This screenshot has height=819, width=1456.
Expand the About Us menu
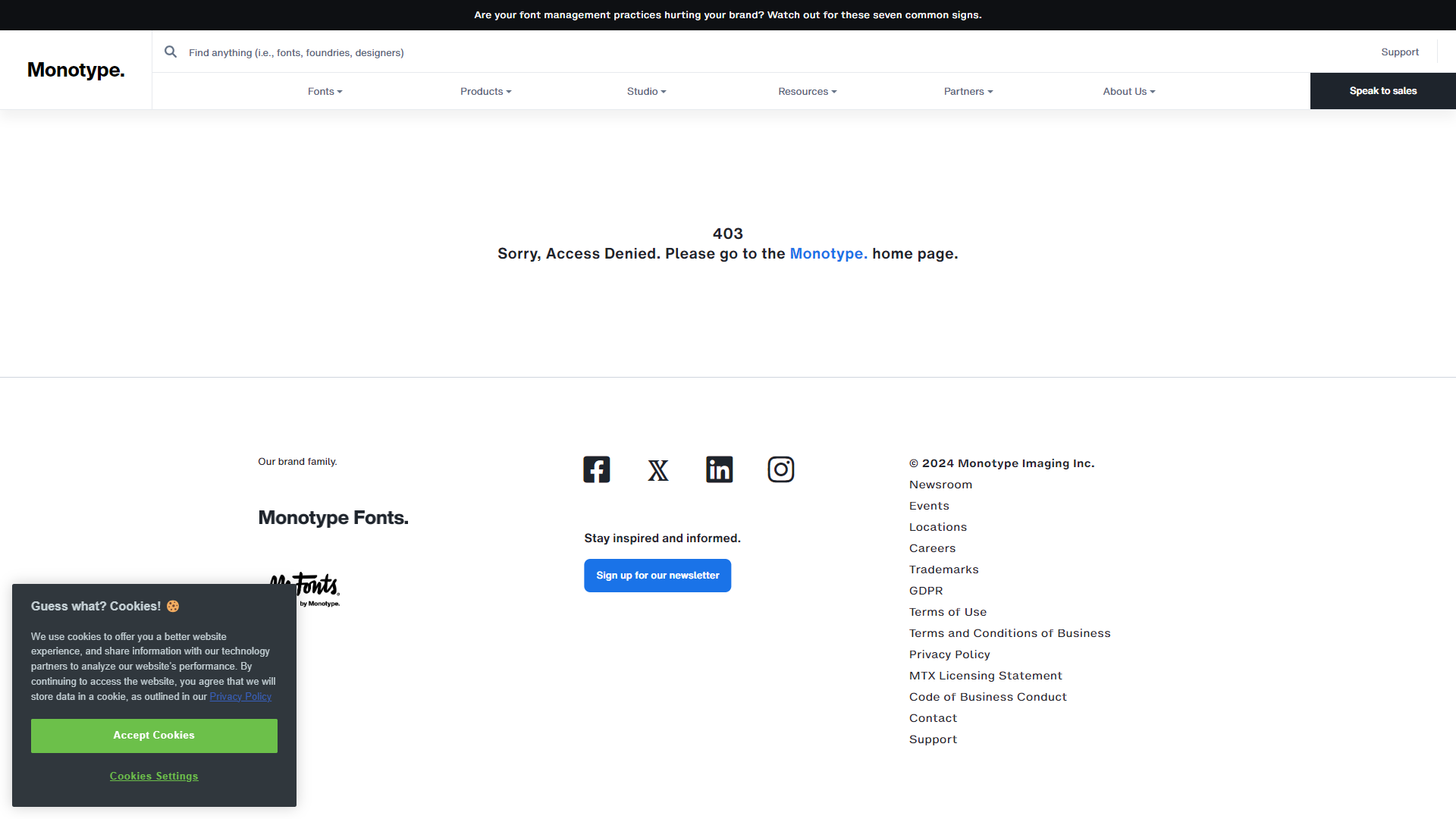[x=1128, y=91]
